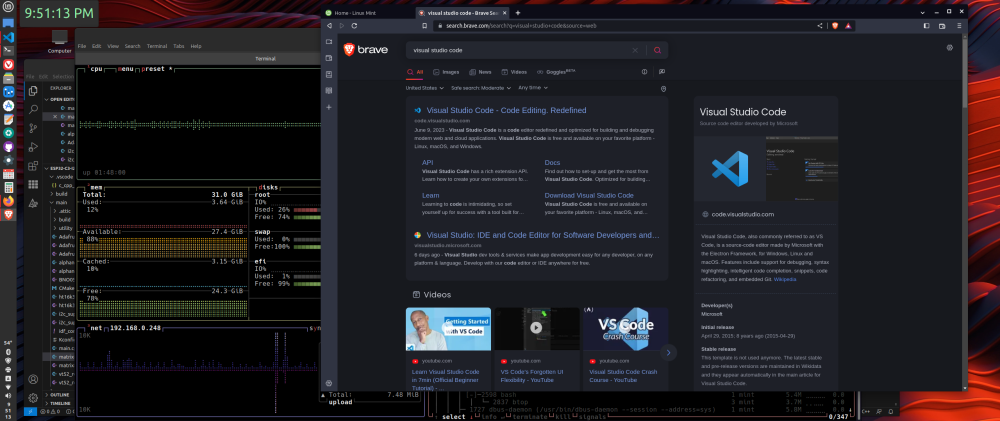Play the Getting Started with VS Code video
The width and height of the screenshot is (1000, 421).
448,329
